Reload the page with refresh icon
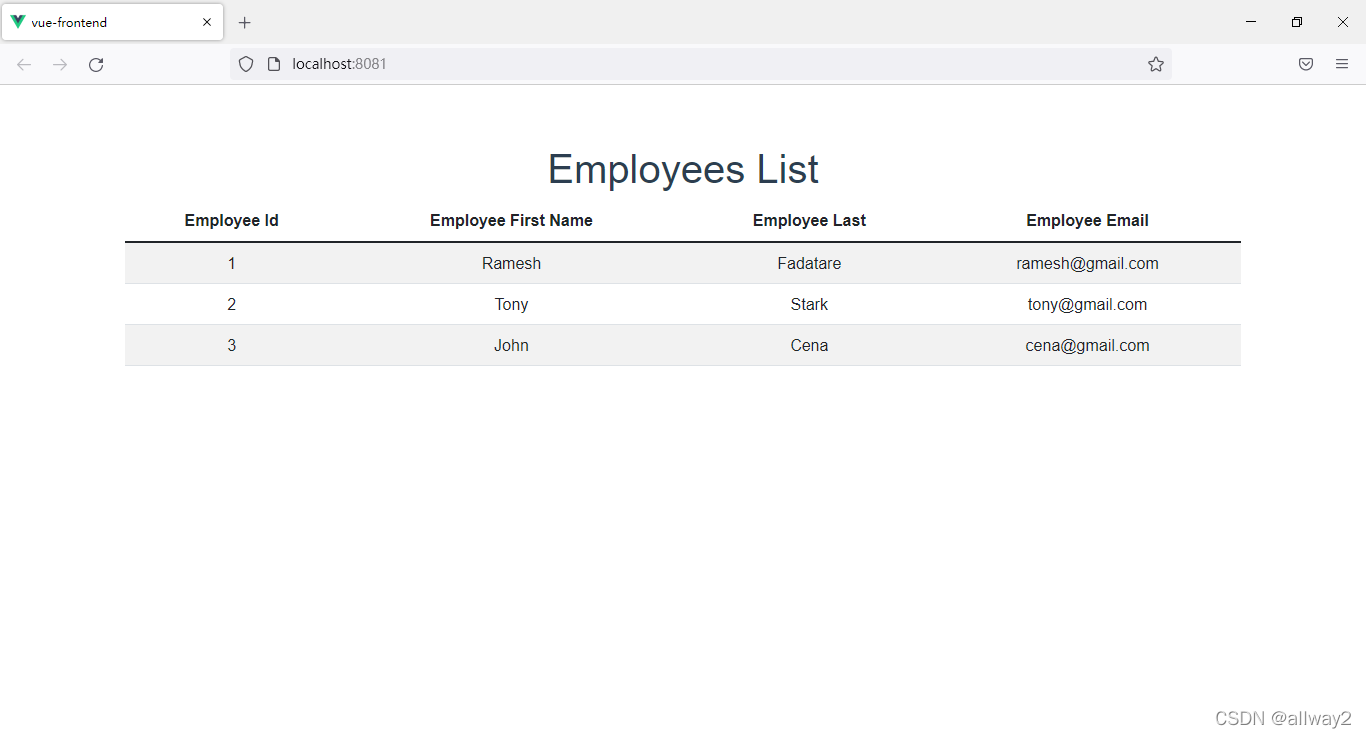This screenshot has width=1366, height=738. tap(96, 64)
